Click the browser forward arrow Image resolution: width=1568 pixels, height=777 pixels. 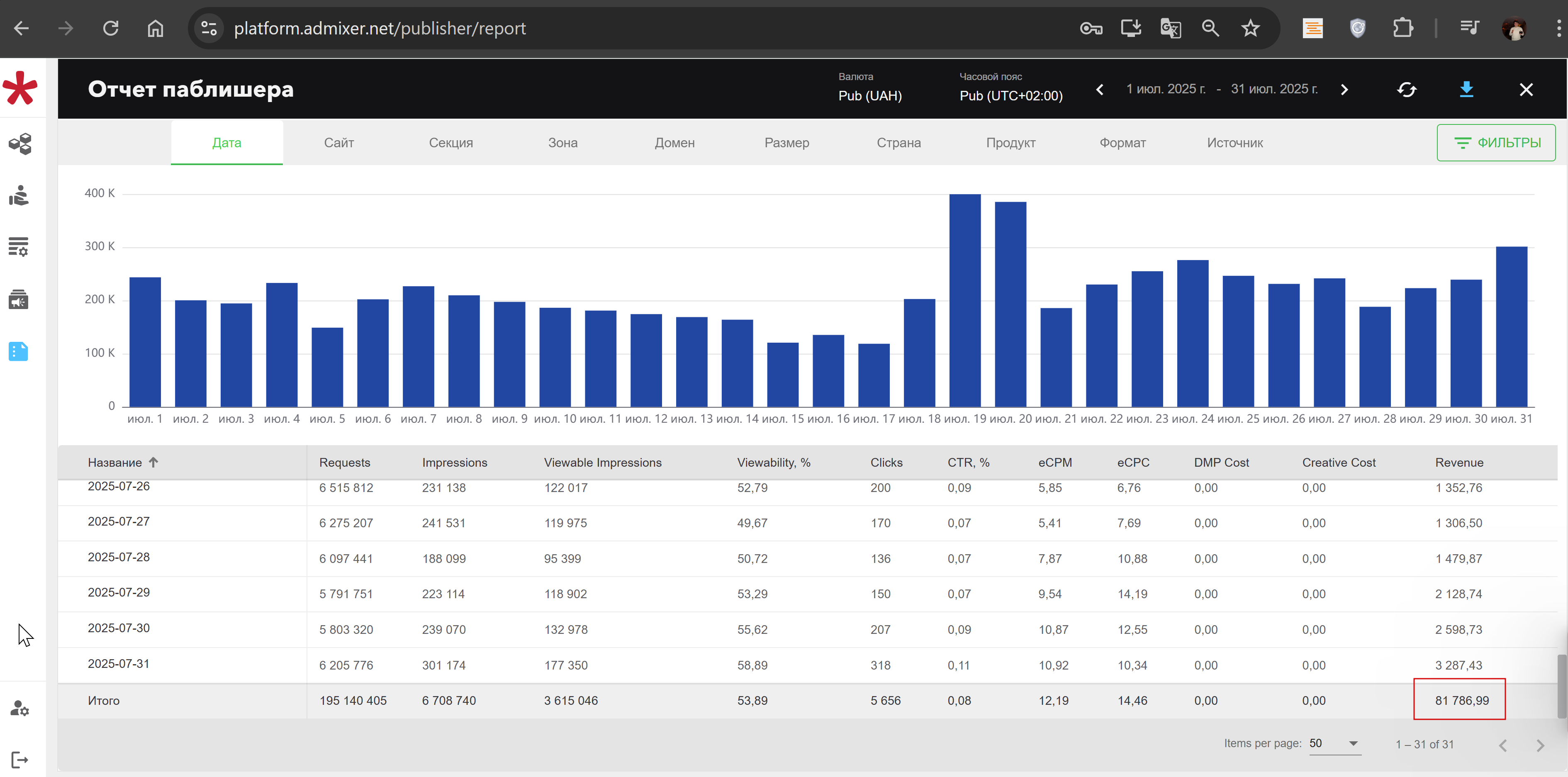point(66,28)
